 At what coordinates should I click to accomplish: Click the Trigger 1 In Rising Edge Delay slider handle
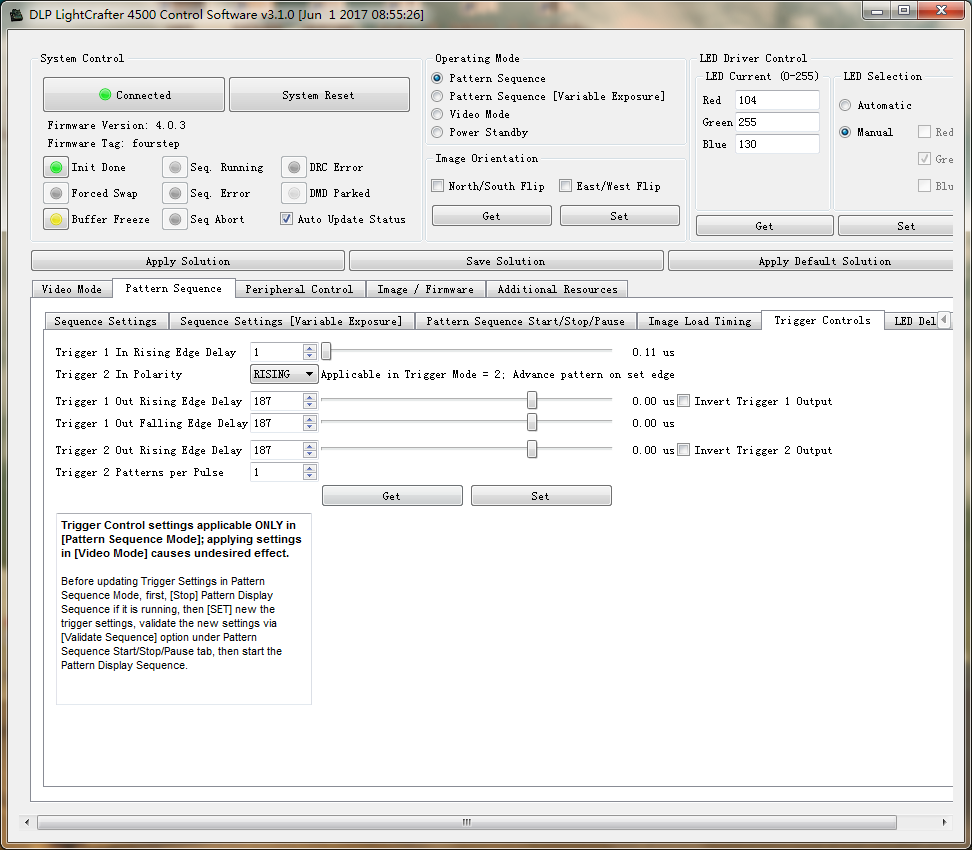pyautogui.click(x=326, y=352)
